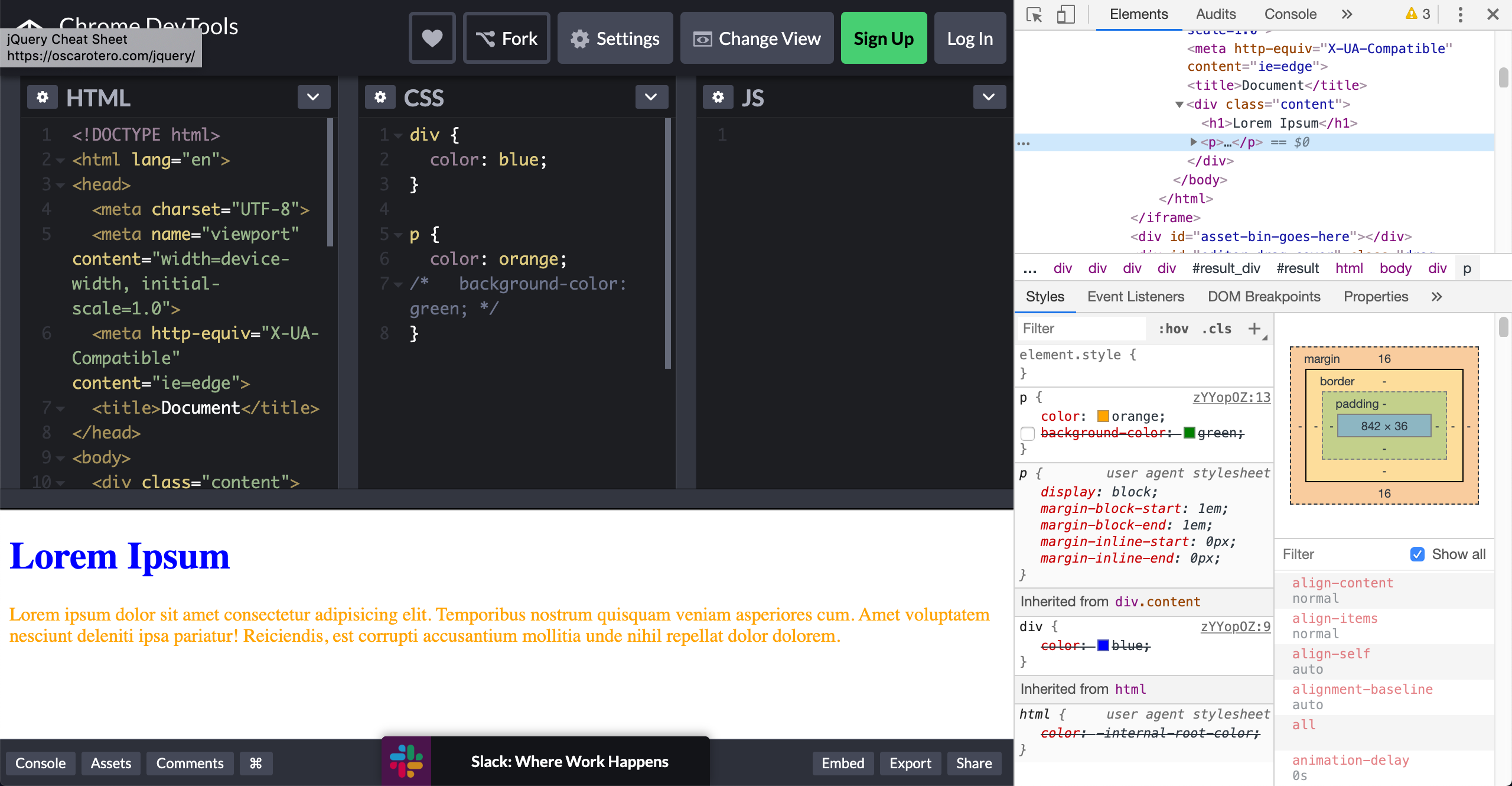The width and height of the screenshot is (1512, 786).
Task: Open the Event Listeners tab
Action: [x=1135, y=297]
